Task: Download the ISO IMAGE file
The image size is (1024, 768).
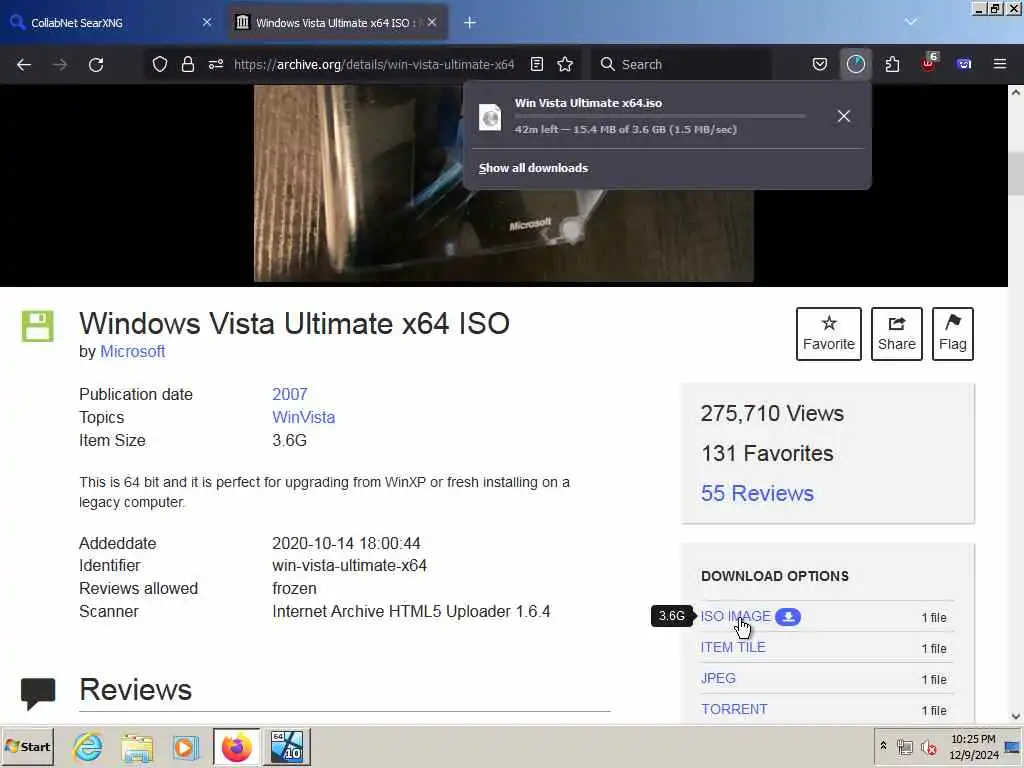Action: pyautogui.click(x=735, y=616)
